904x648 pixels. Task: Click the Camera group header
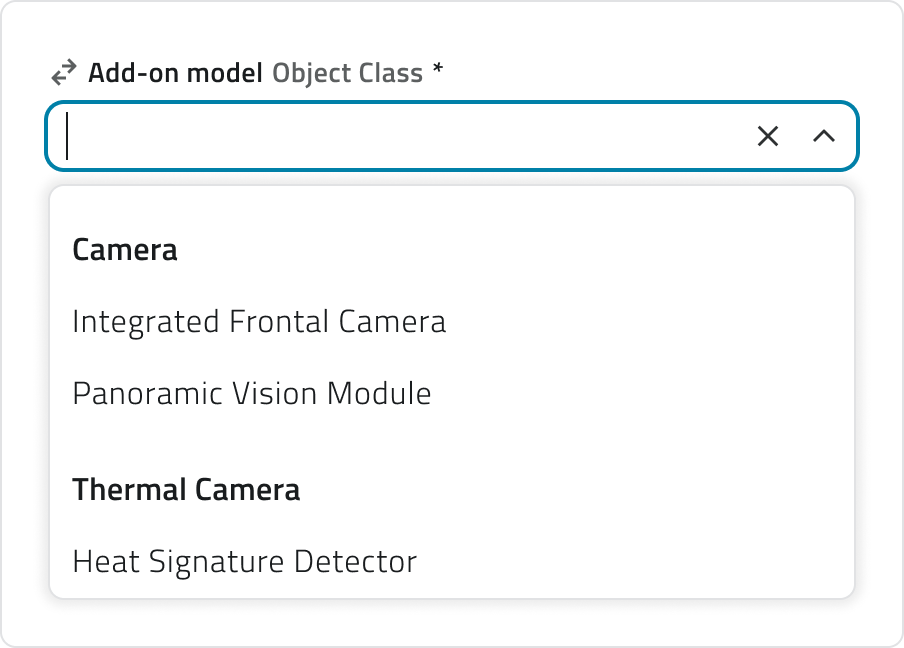point(124,249)
